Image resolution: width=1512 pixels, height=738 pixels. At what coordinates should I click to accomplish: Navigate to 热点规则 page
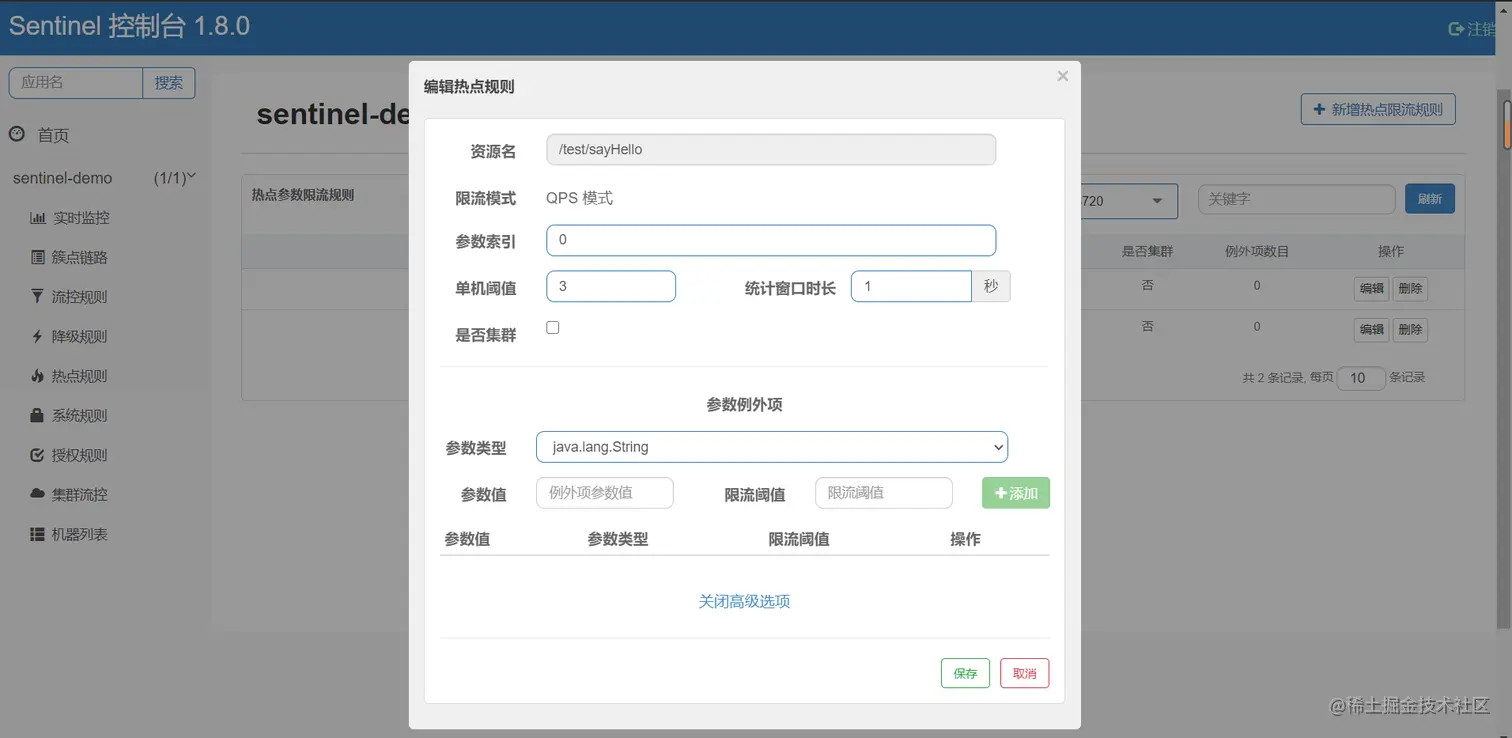coord(79,376)
